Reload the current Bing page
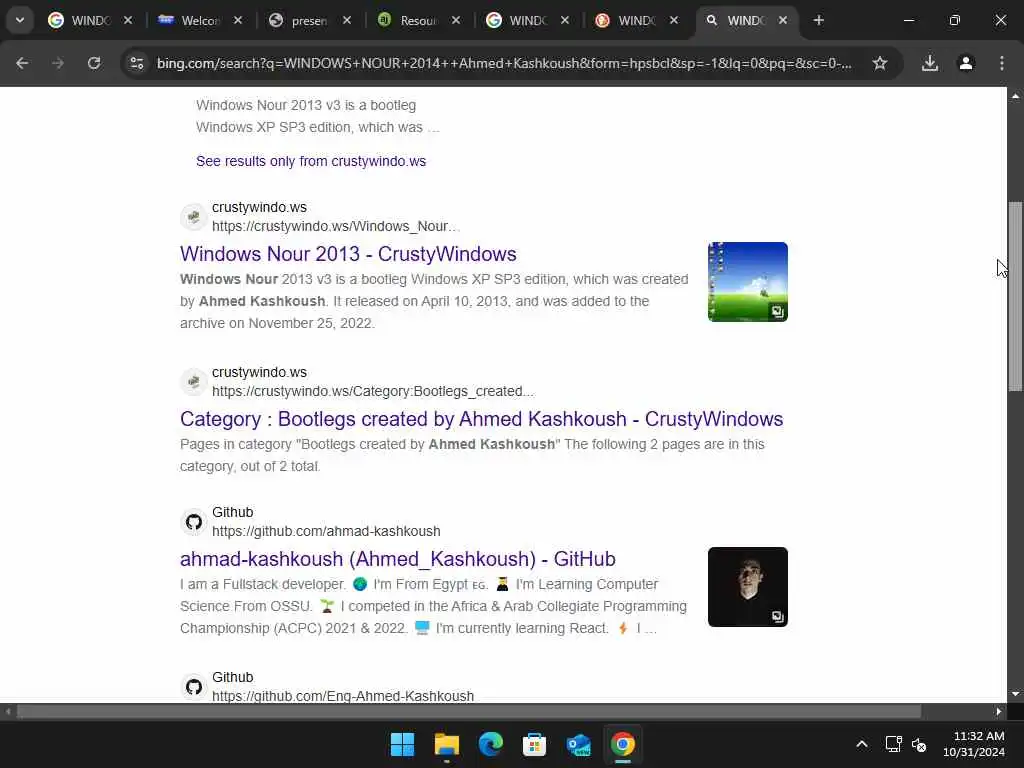 pos(94,63)
